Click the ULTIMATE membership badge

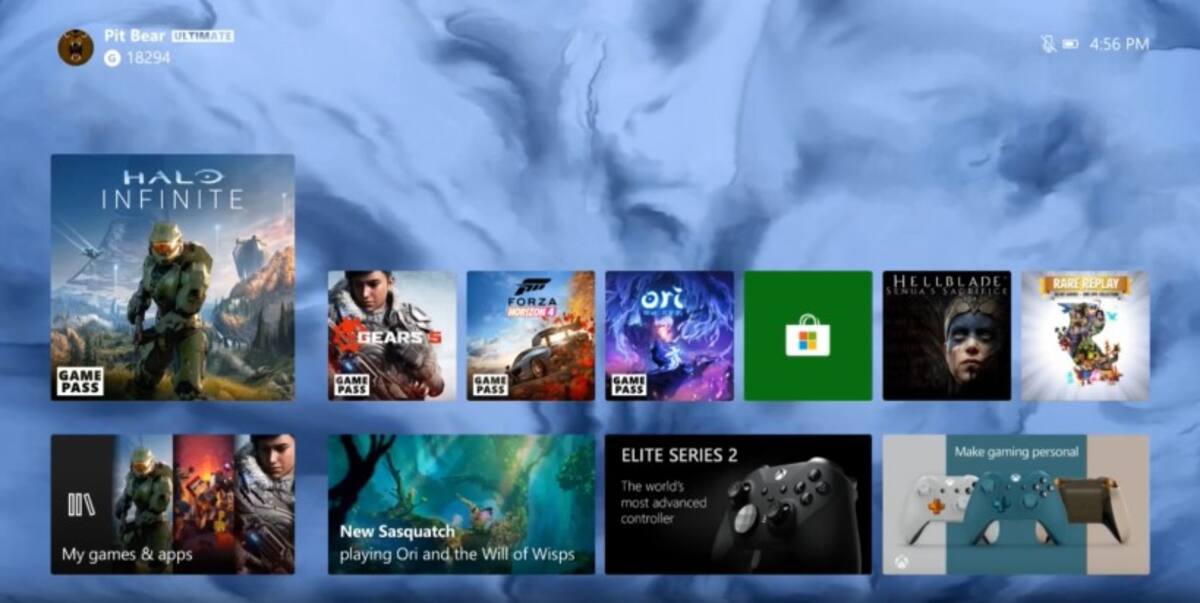[203, 36]
